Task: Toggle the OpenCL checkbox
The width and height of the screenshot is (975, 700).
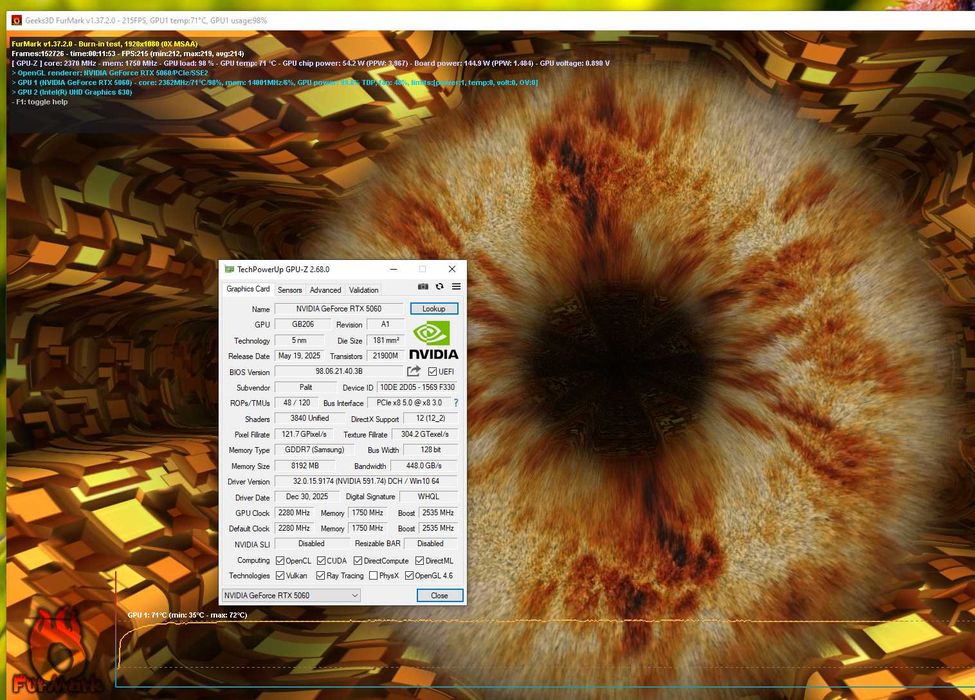Action: [280, 561]
